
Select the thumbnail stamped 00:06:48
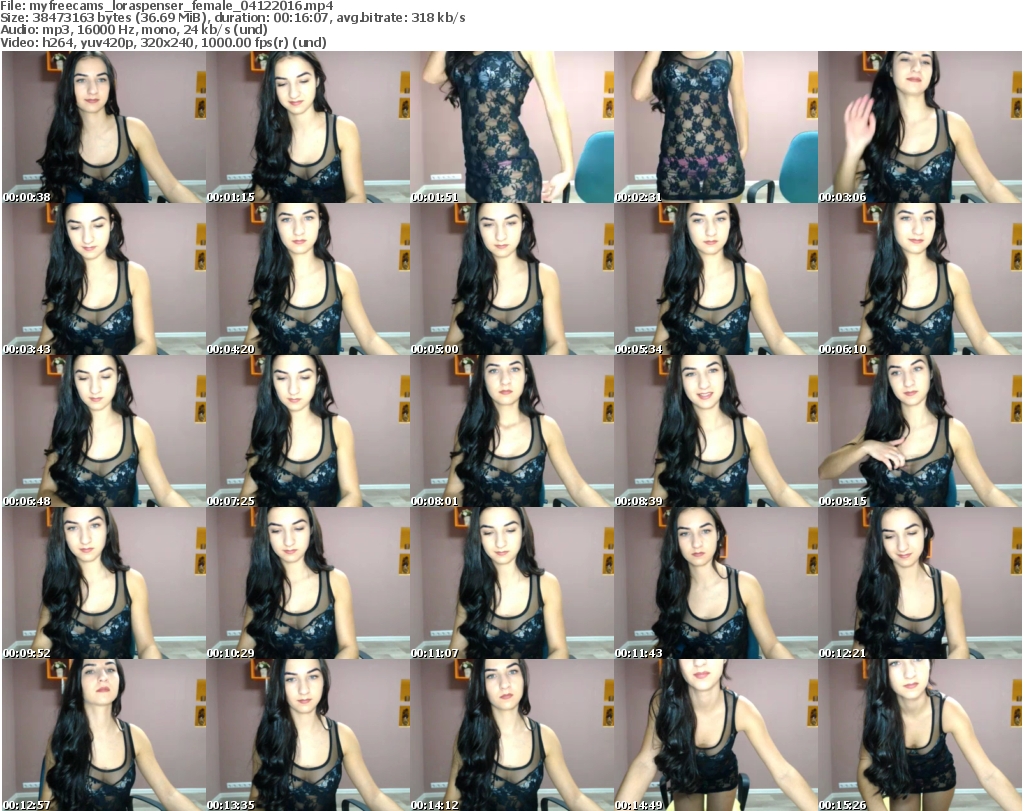tap(103, 431)
